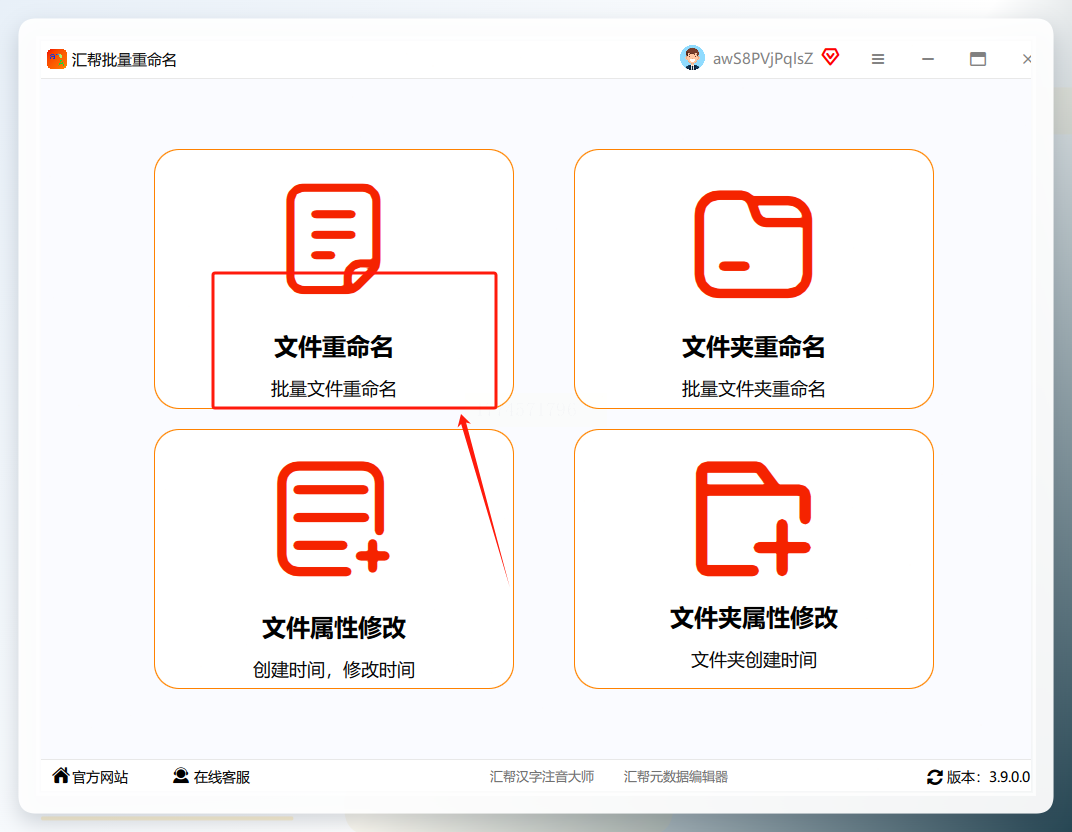The height and width of the screenshot is (832, 1072).
Task: Click the 汇帮批量重命名 window title
Action: click(124, 59)
